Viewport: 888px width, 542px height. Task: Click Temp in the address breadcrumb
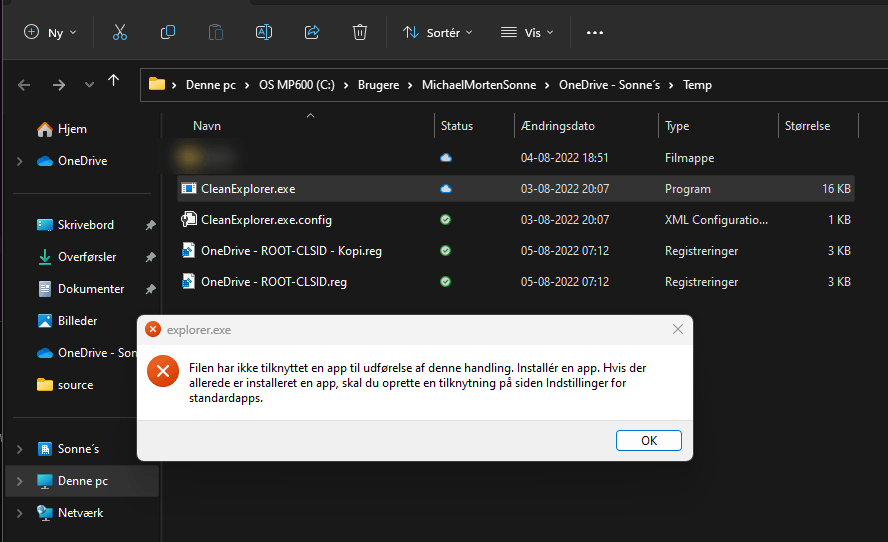[x=697, y=85]
